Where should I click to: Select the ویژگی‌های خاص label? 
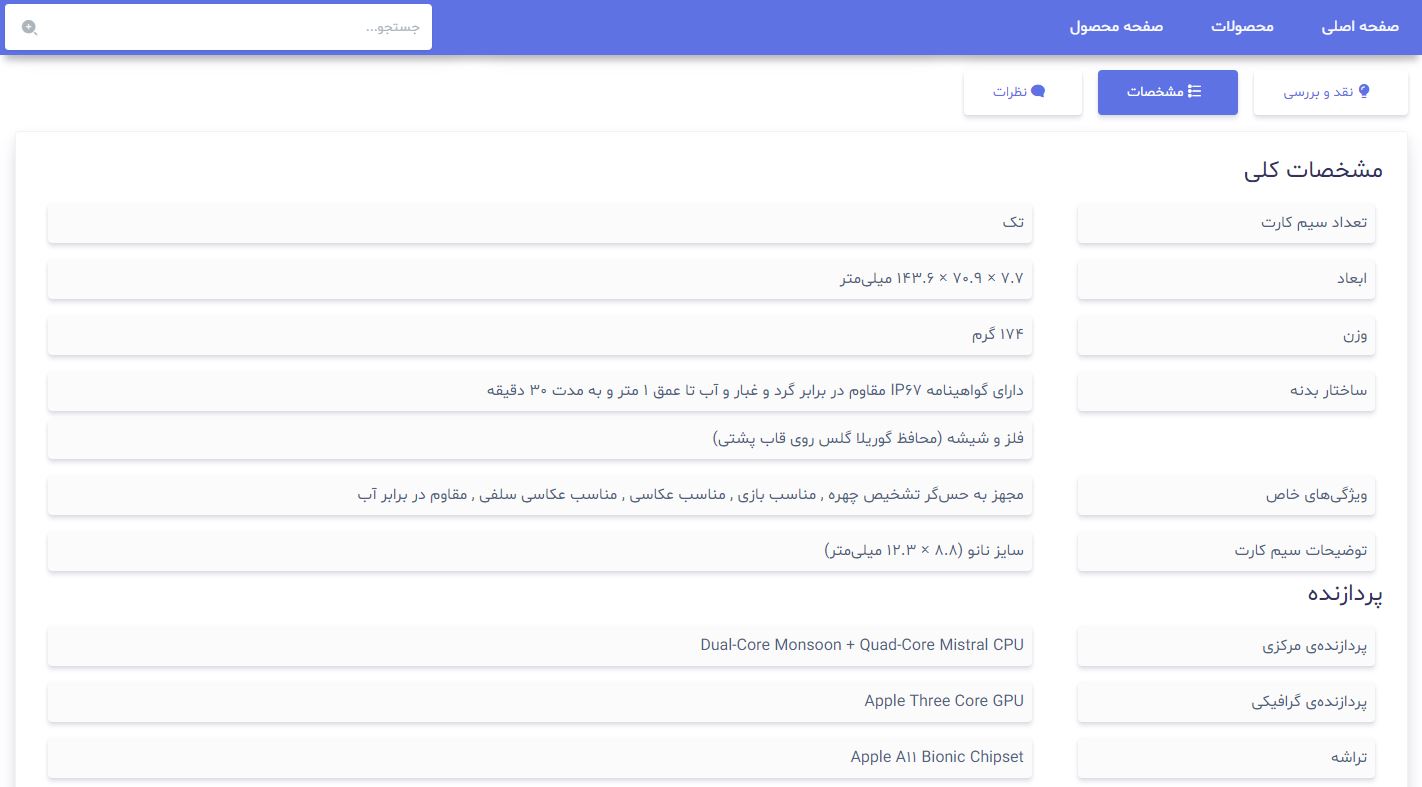(x=1226, y=495)
